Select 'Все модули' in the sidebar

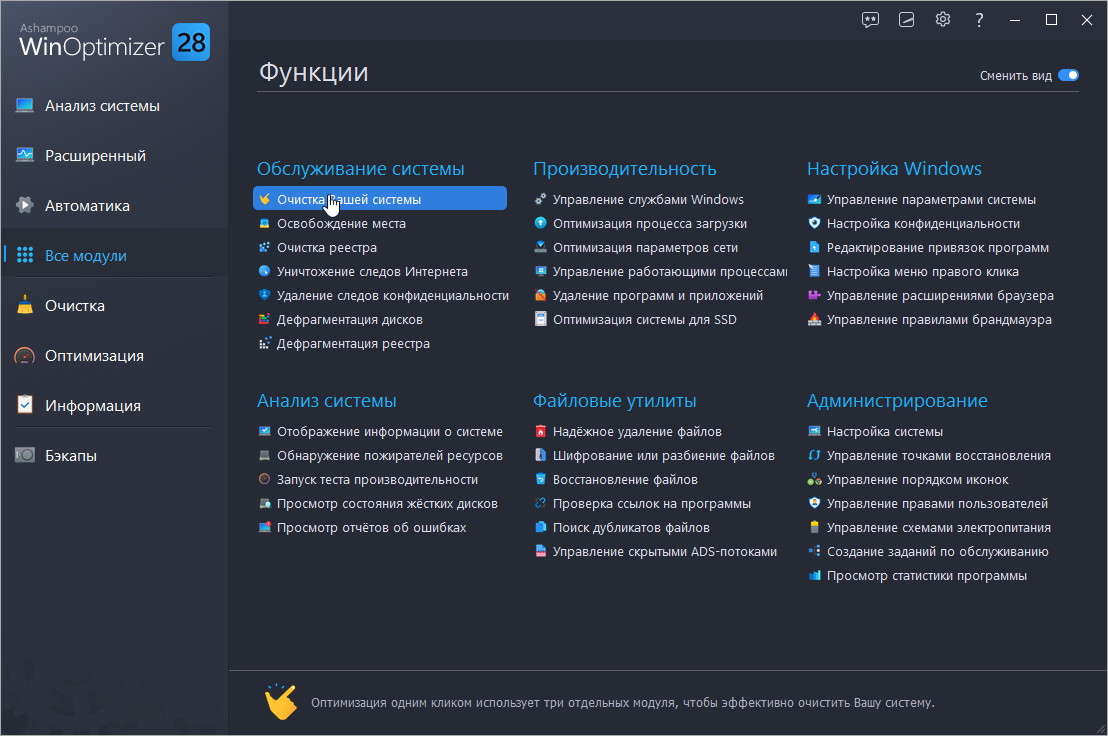click(86, 256)
